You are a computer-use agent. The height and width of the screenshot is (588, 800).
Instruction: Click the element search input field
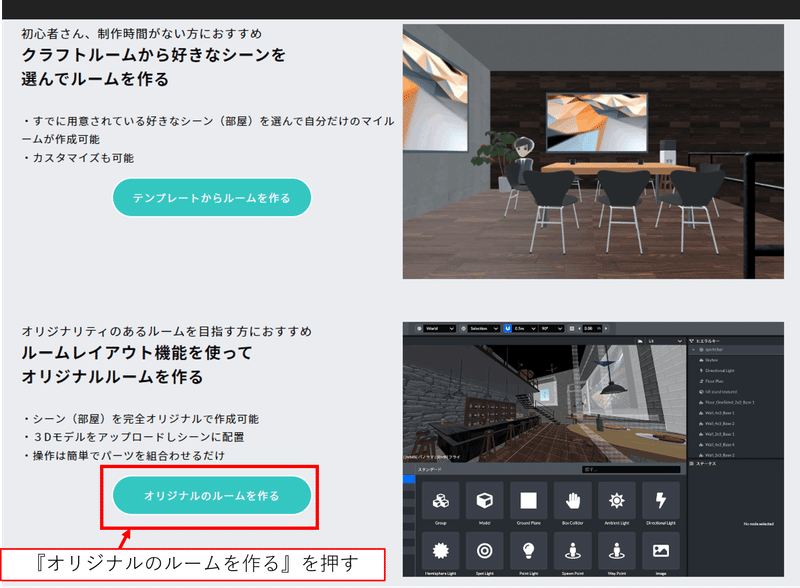pyautogui.click(x=631, y=469)
